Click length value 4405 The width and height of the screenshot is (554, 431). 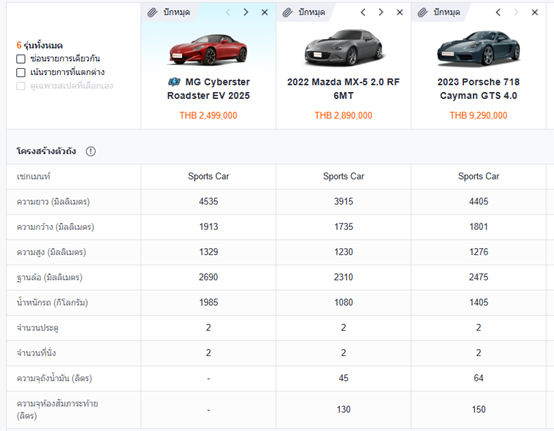tap(478, 202)
